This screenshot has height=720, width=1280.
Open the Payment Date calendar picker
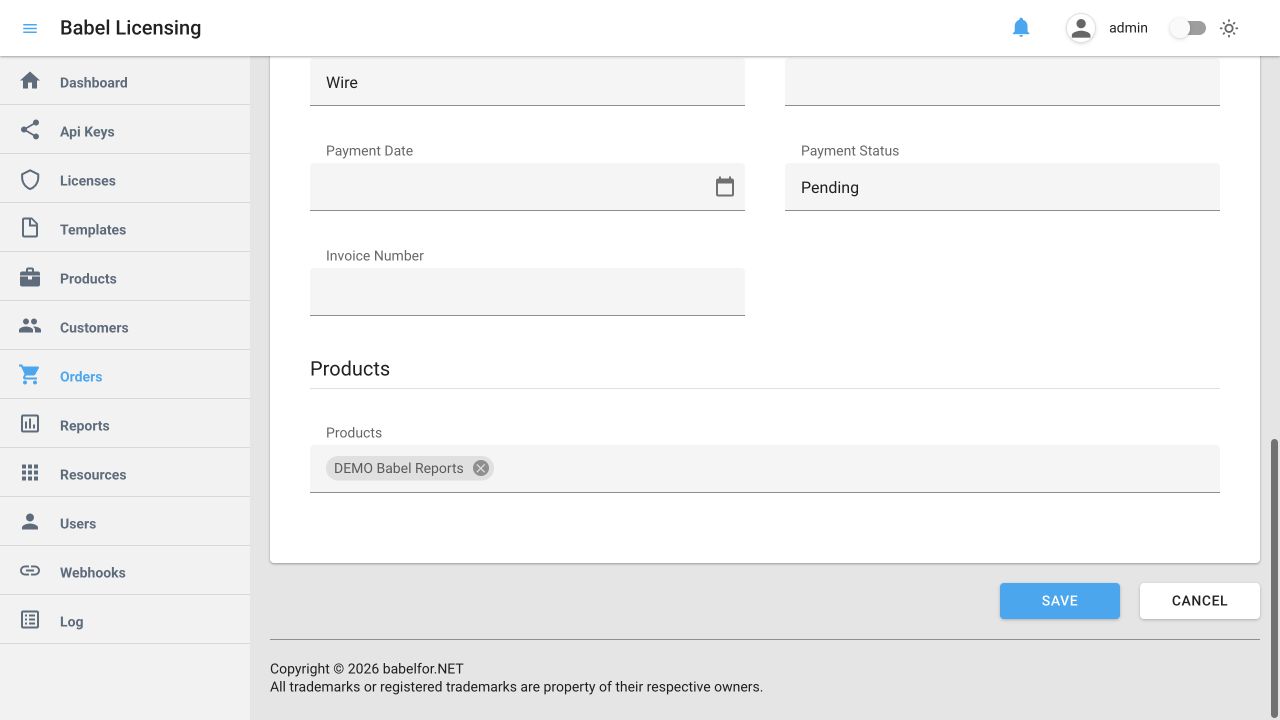pos(725,187)
